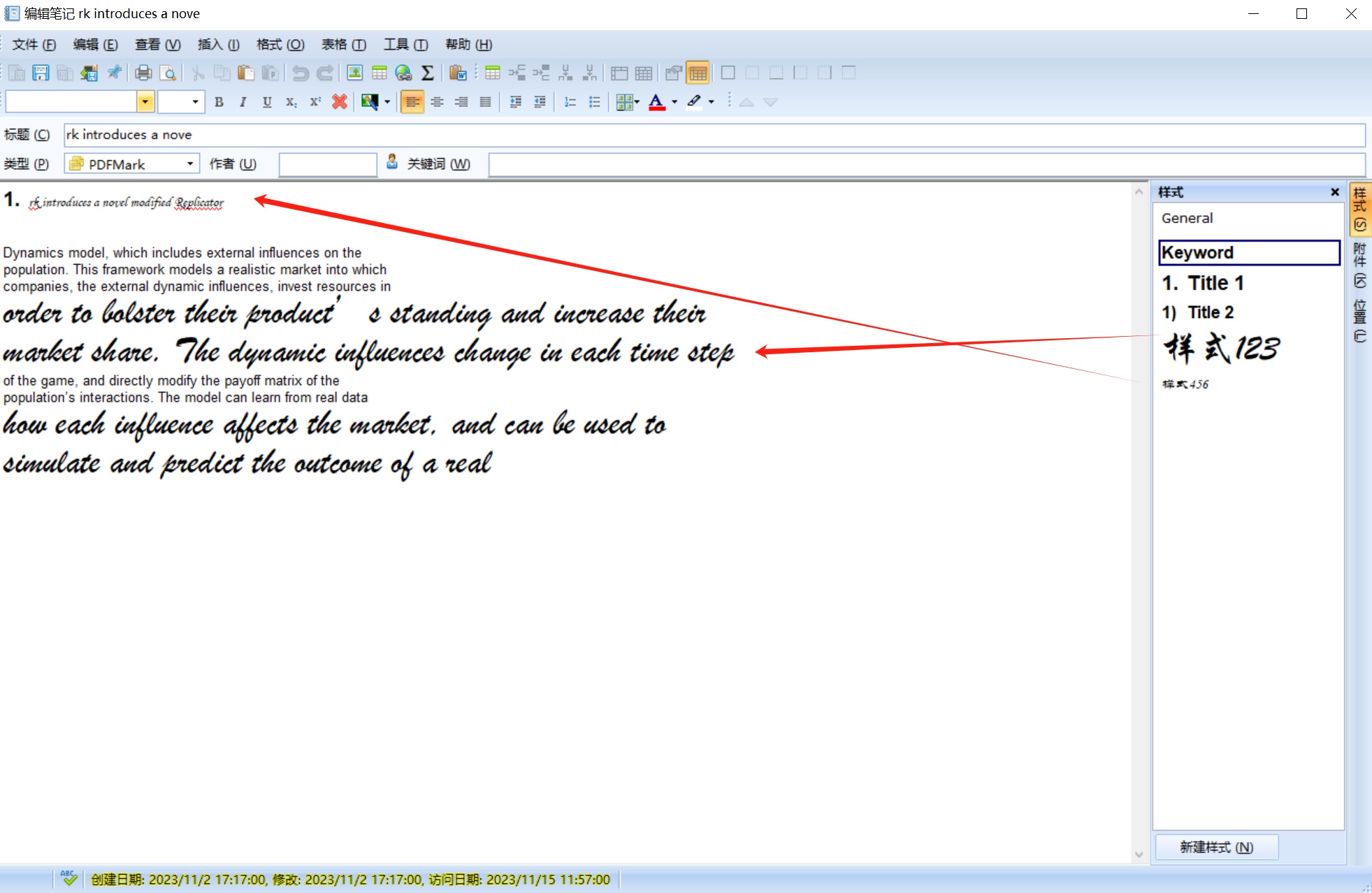Viewport: 1372px width, 893px height.
Task: Click the 作者 author input field
Action: (x=328, y=164)
